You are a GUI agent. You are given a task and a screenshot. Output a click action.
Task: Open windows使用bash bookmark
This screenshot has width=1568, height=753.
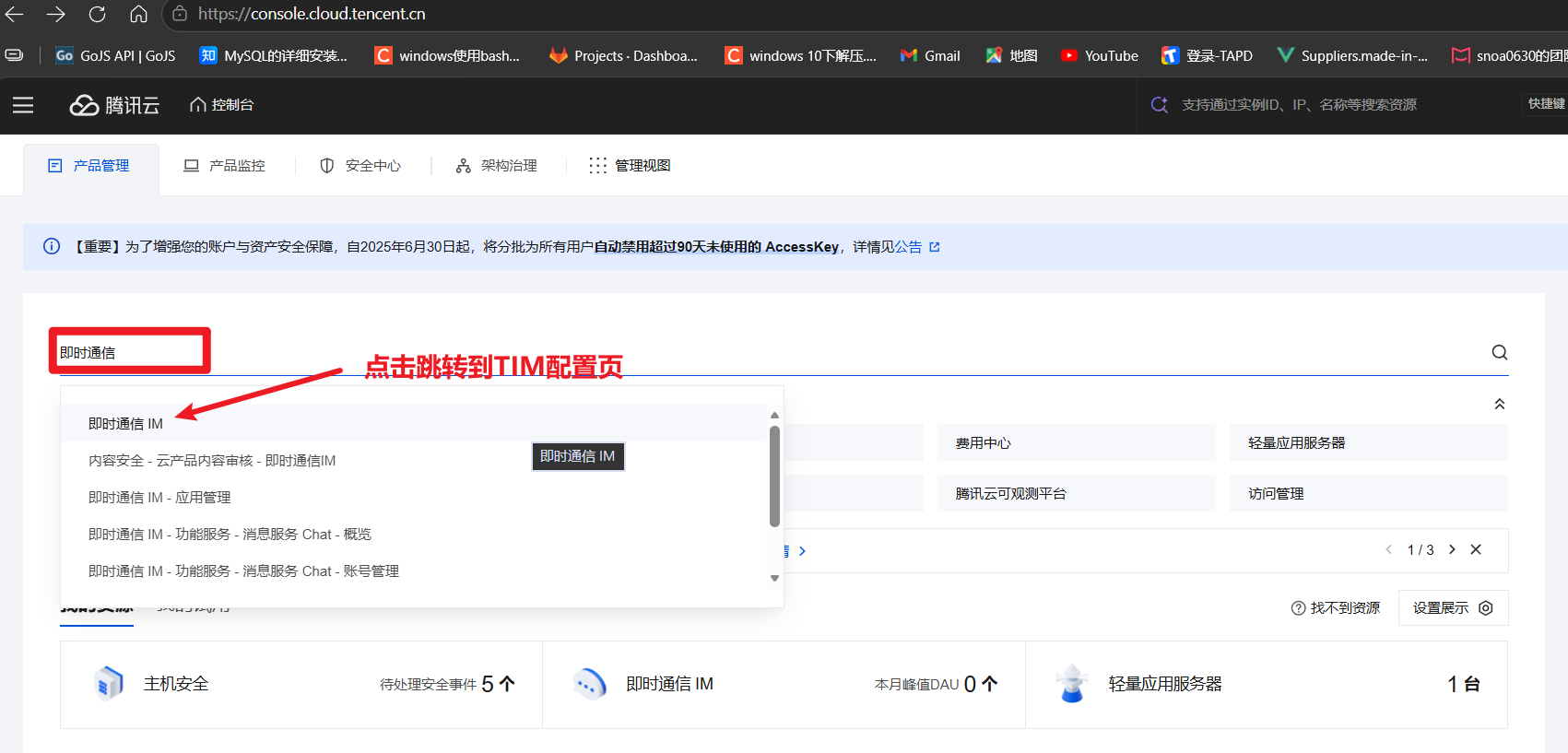[x=447, y=55]
